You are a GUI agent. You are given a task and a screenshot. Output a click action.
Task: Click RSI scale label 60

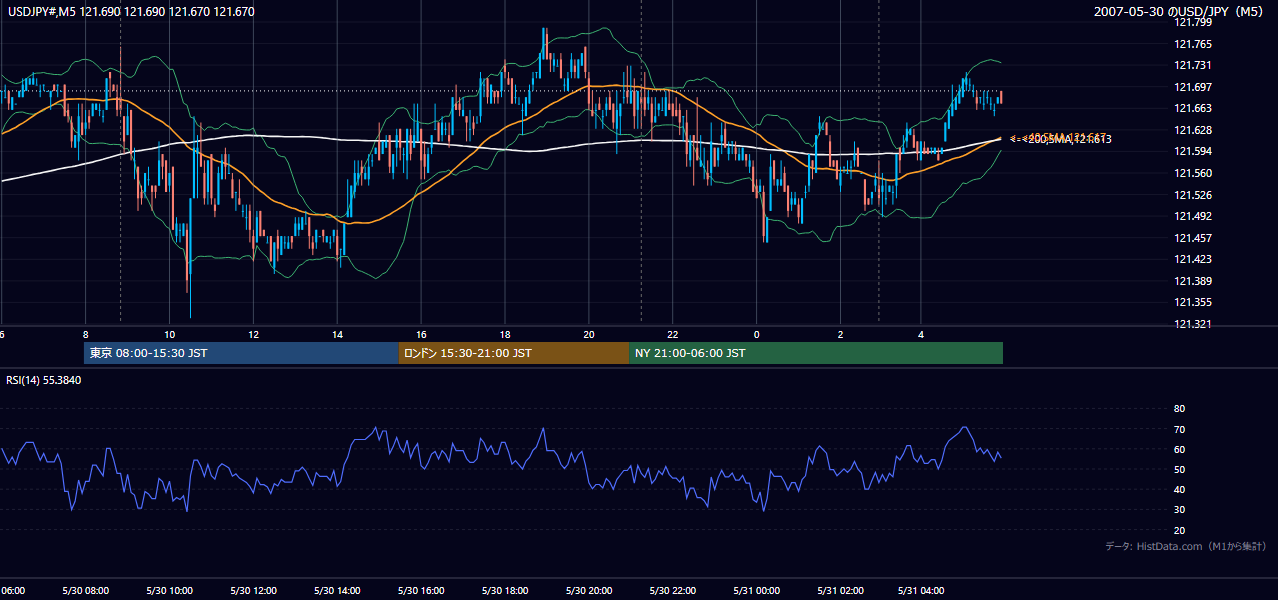(x=1179, y=449)
